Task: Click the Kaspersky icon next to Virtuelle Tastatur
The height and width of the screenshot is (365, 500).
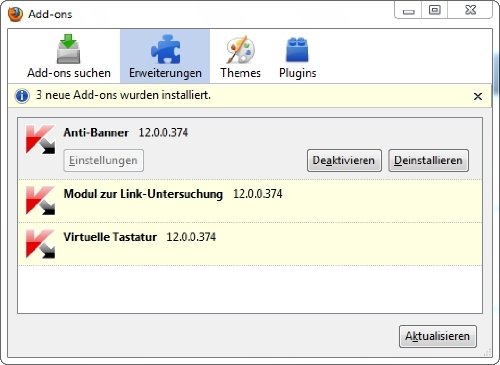Action: [40, 244]
